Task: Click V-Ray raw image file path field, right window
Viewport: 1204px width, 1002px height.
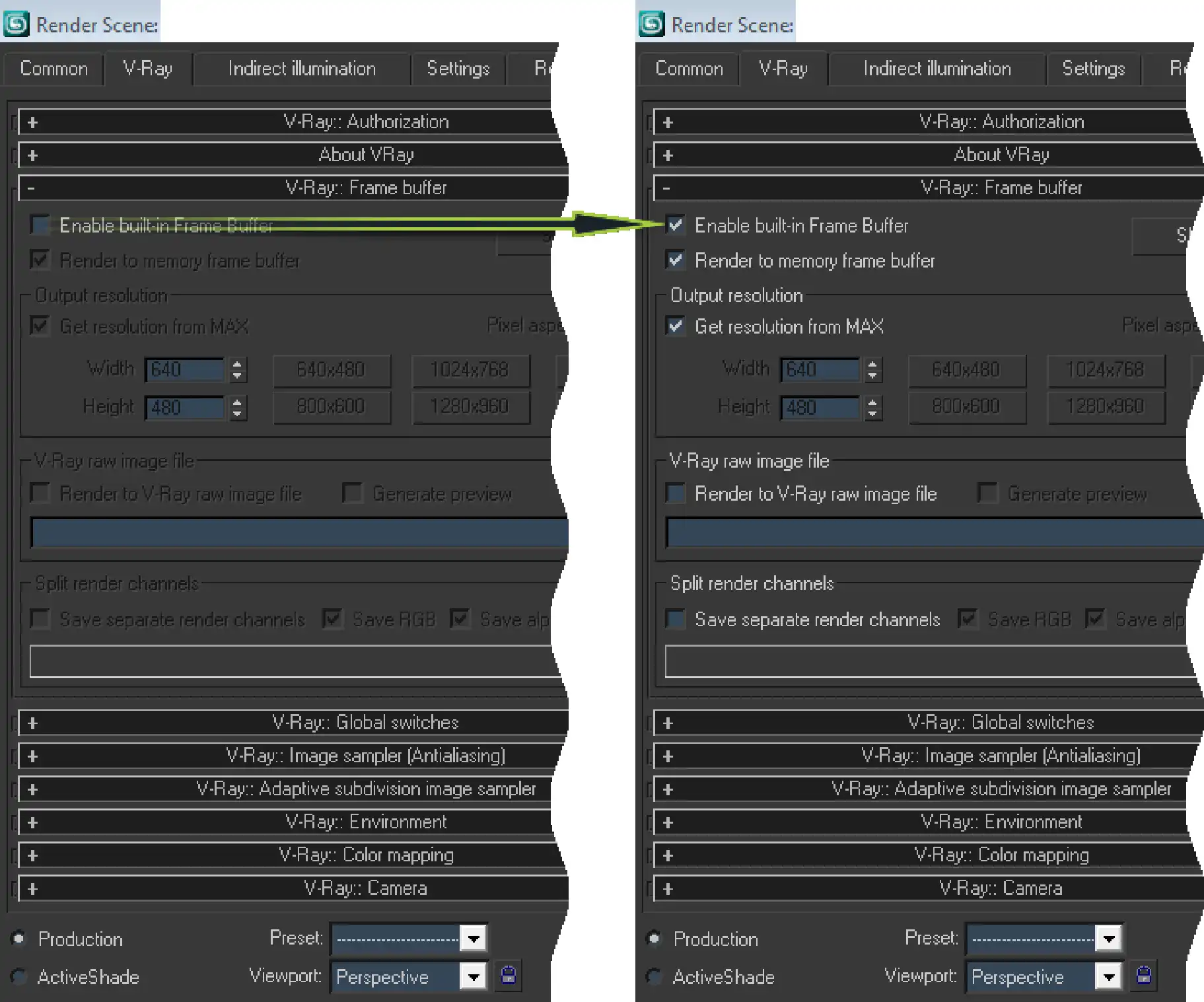Action: 934,532
